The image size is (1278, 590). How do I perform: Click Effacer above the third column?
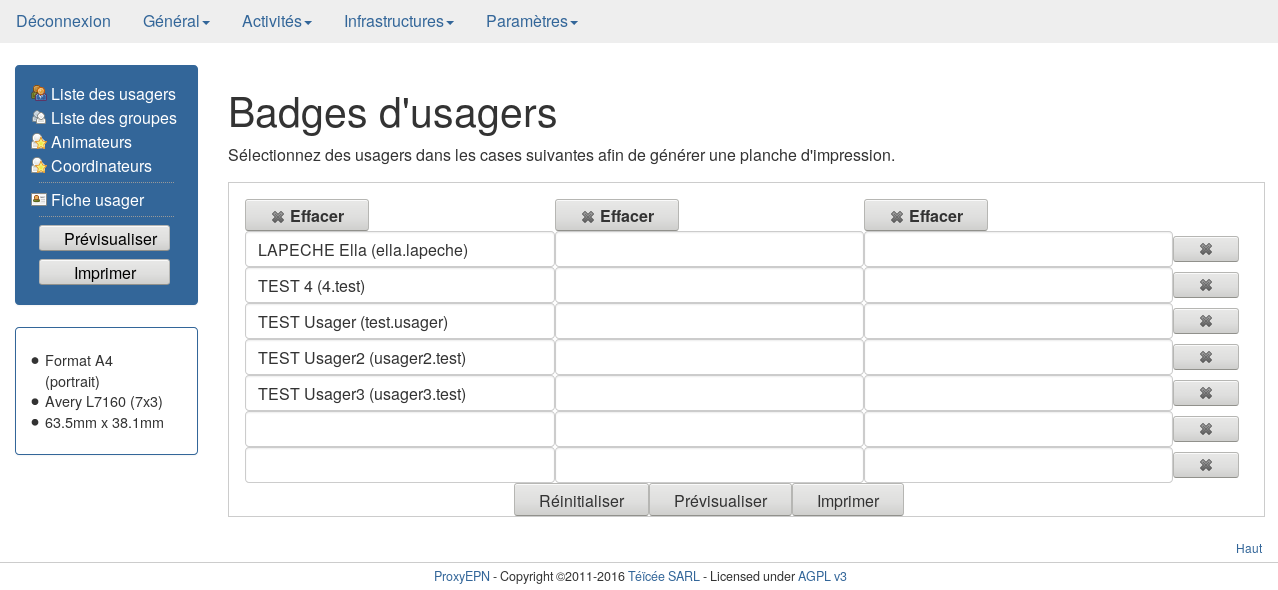tap(925, 216)
